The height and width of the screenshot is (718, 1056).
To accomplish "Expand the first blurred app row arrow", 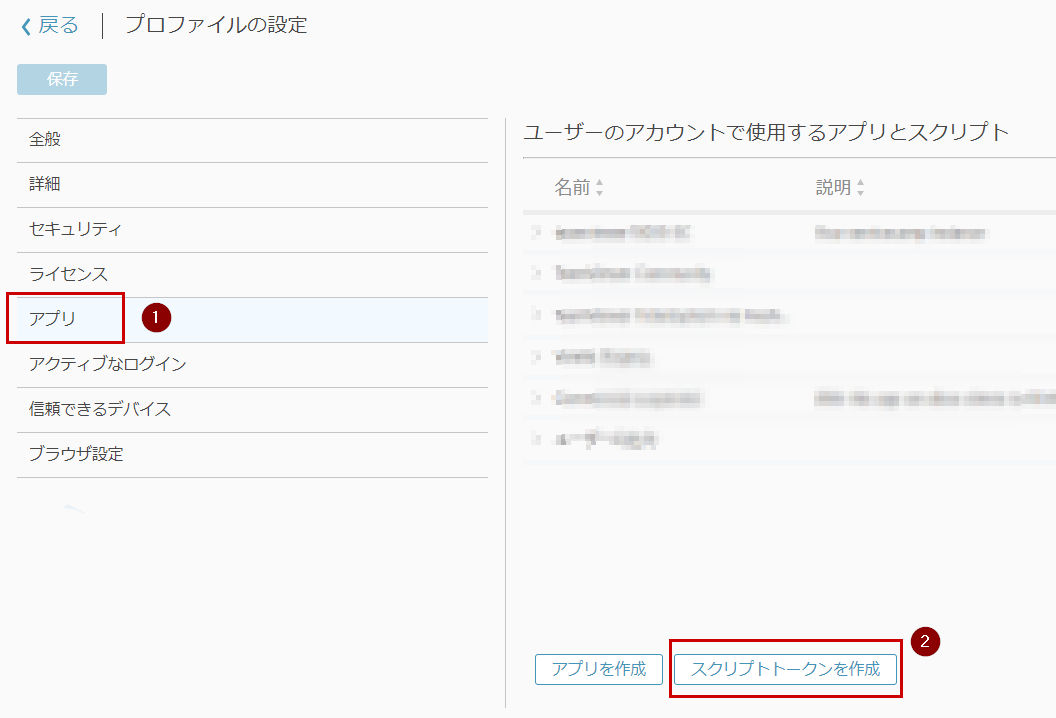I will coord(537,233).
